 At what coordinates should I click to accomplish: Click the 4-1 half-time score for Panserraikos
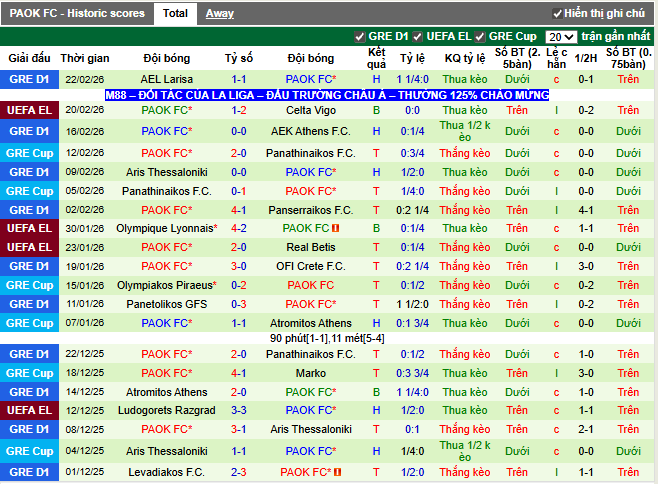point(586,210)
